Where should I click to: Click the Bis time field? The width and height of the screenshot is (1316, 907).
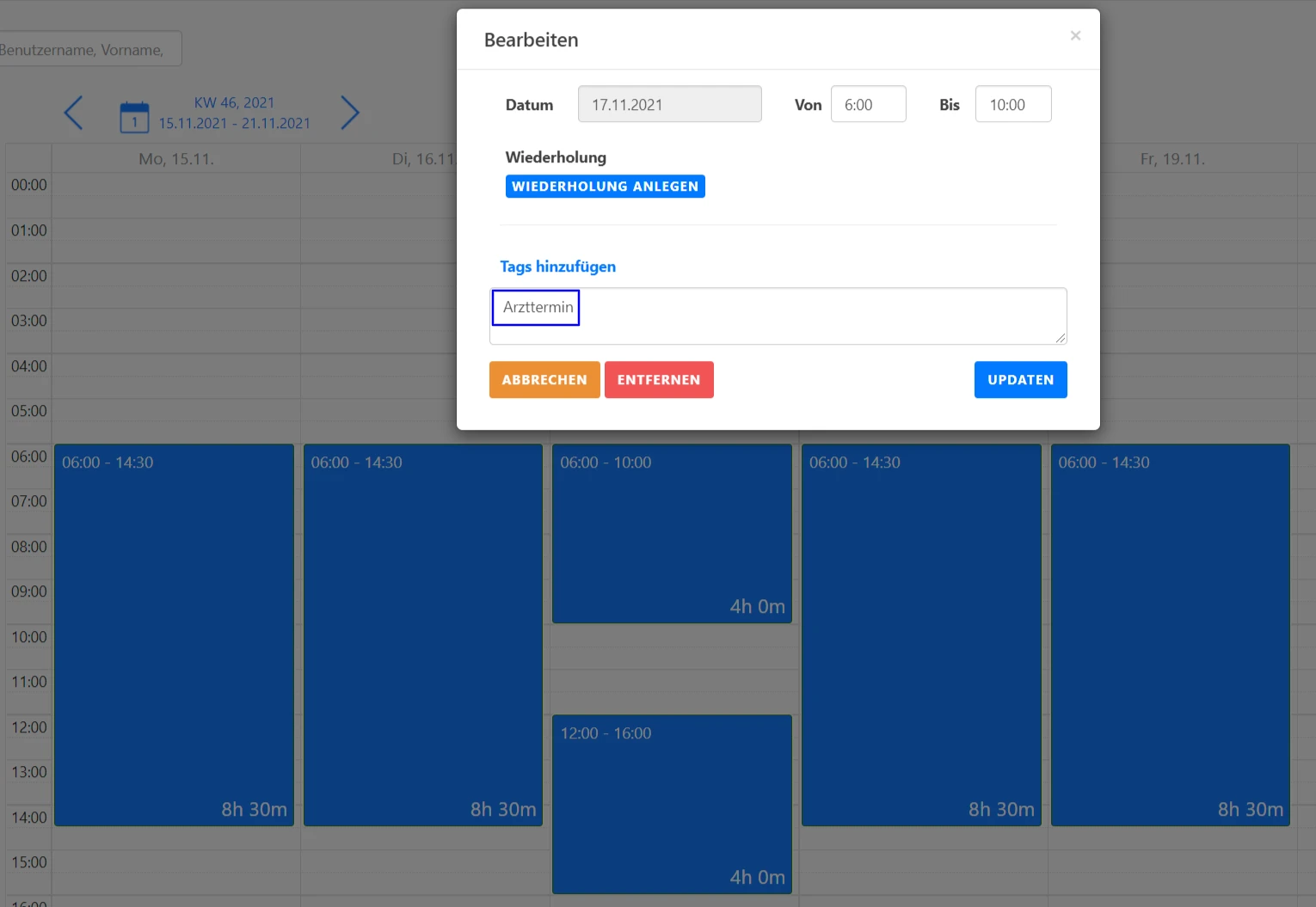pyautogui.click(x=1012, y=105)
